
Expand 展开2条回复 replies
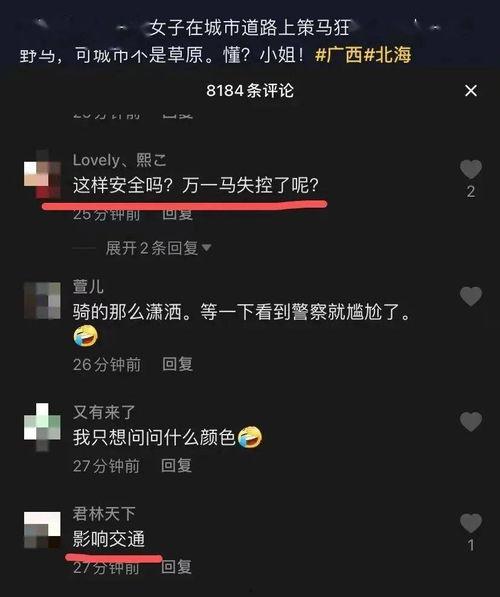pyautogui.click(x=158, y=248)
